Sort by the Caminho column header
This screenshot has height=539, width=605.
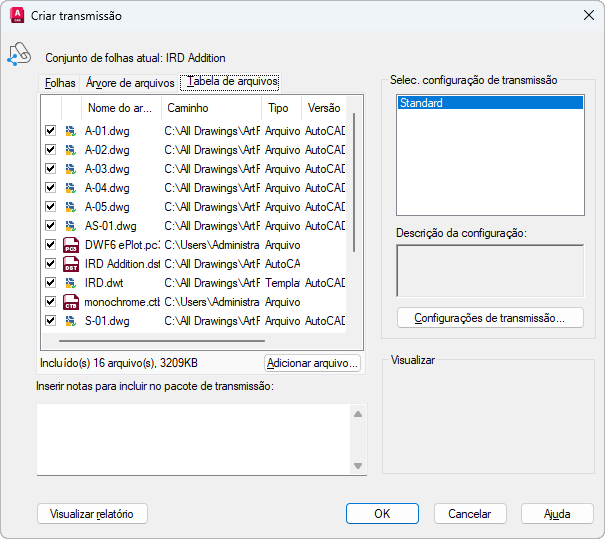click(211, 108)
